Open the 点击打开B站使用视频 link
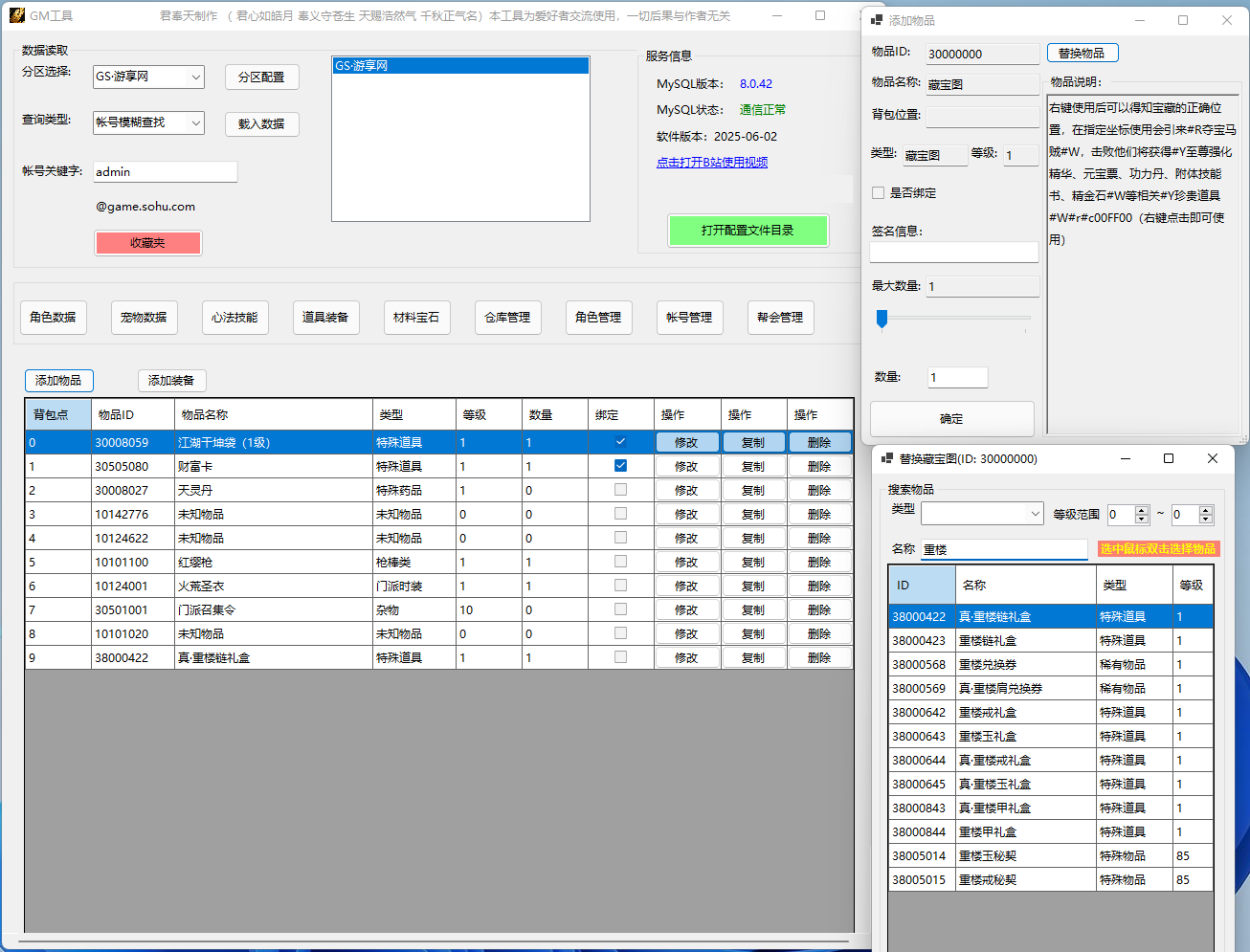Image resolution: width=1250 pixels, height=952 pixels. 711,163
